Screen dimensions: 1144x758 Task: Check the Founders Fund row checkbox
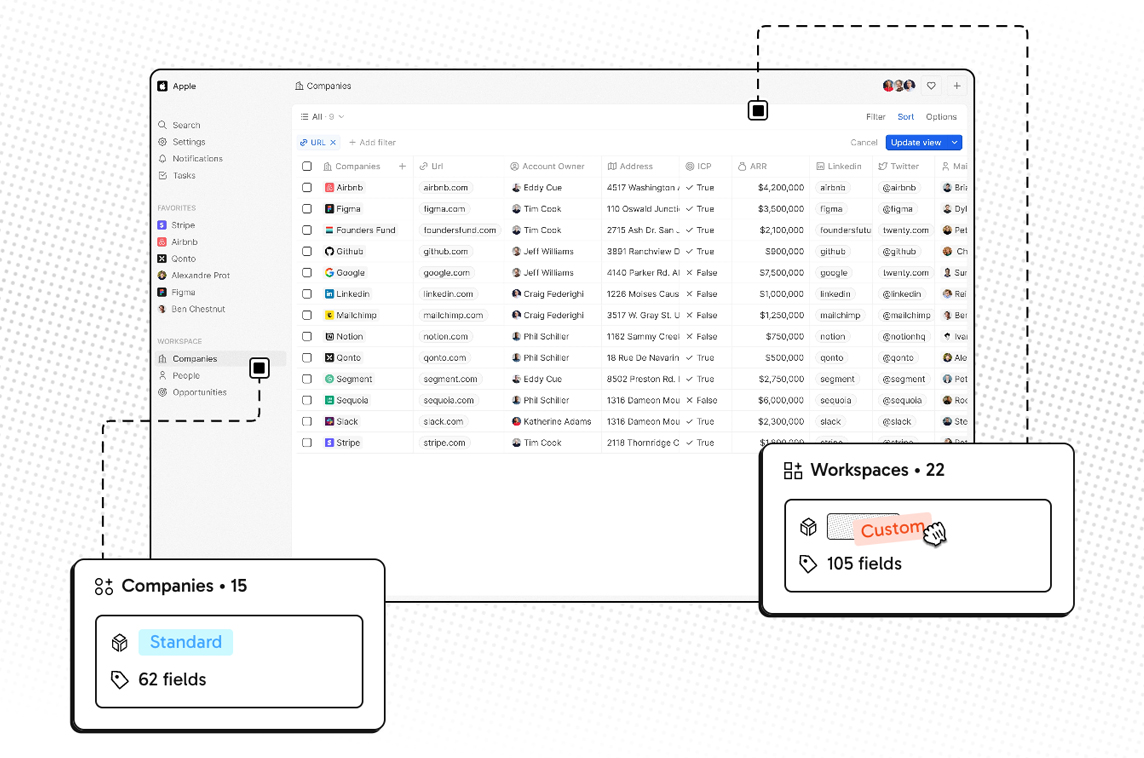(307, 230)
